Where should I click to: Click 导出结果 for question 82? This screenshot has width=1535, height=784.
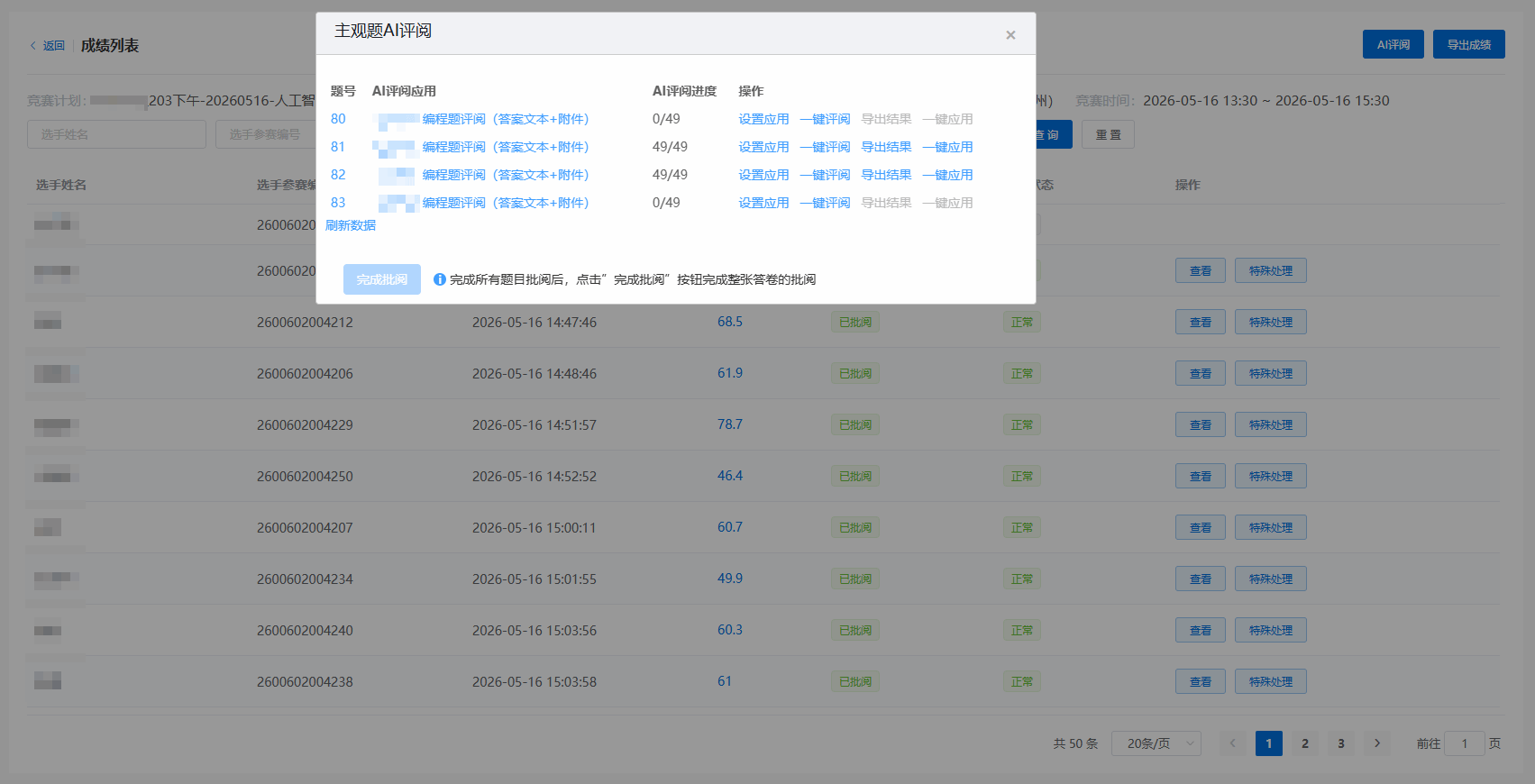tap(886, 175)
